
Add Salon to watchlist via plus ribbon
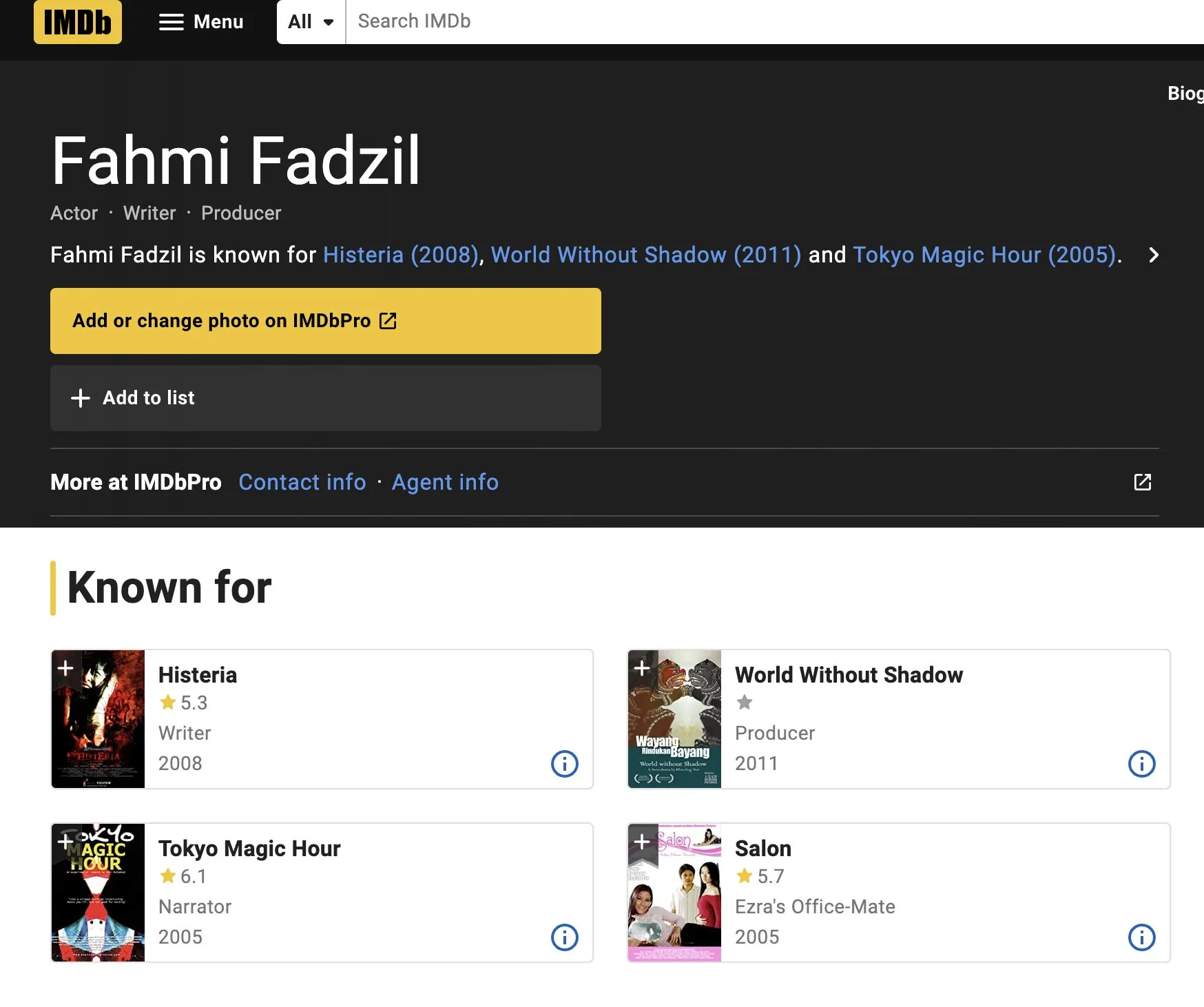pos(642,842)
